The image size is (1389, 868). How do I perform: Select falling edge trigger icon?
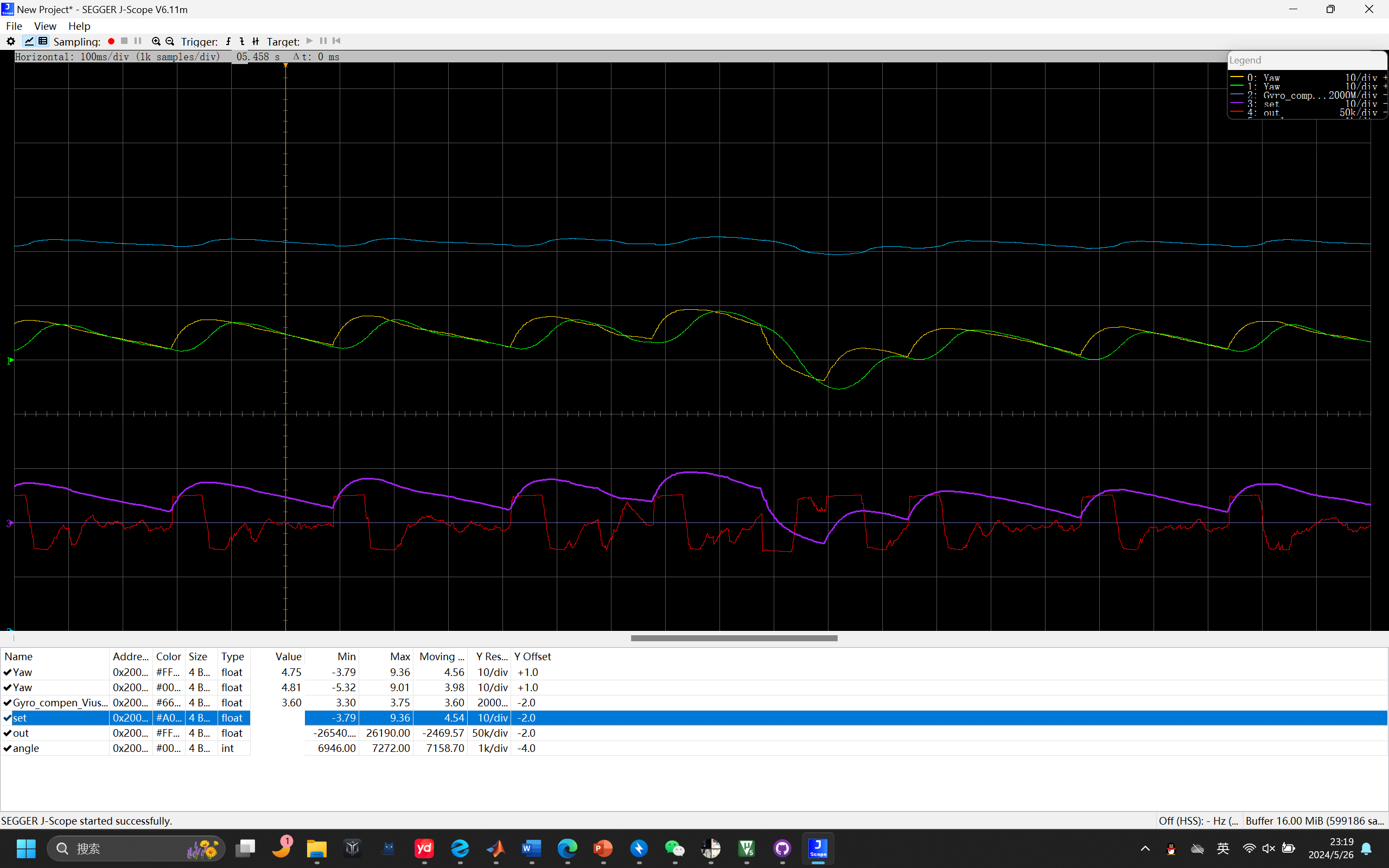point(242,41)
